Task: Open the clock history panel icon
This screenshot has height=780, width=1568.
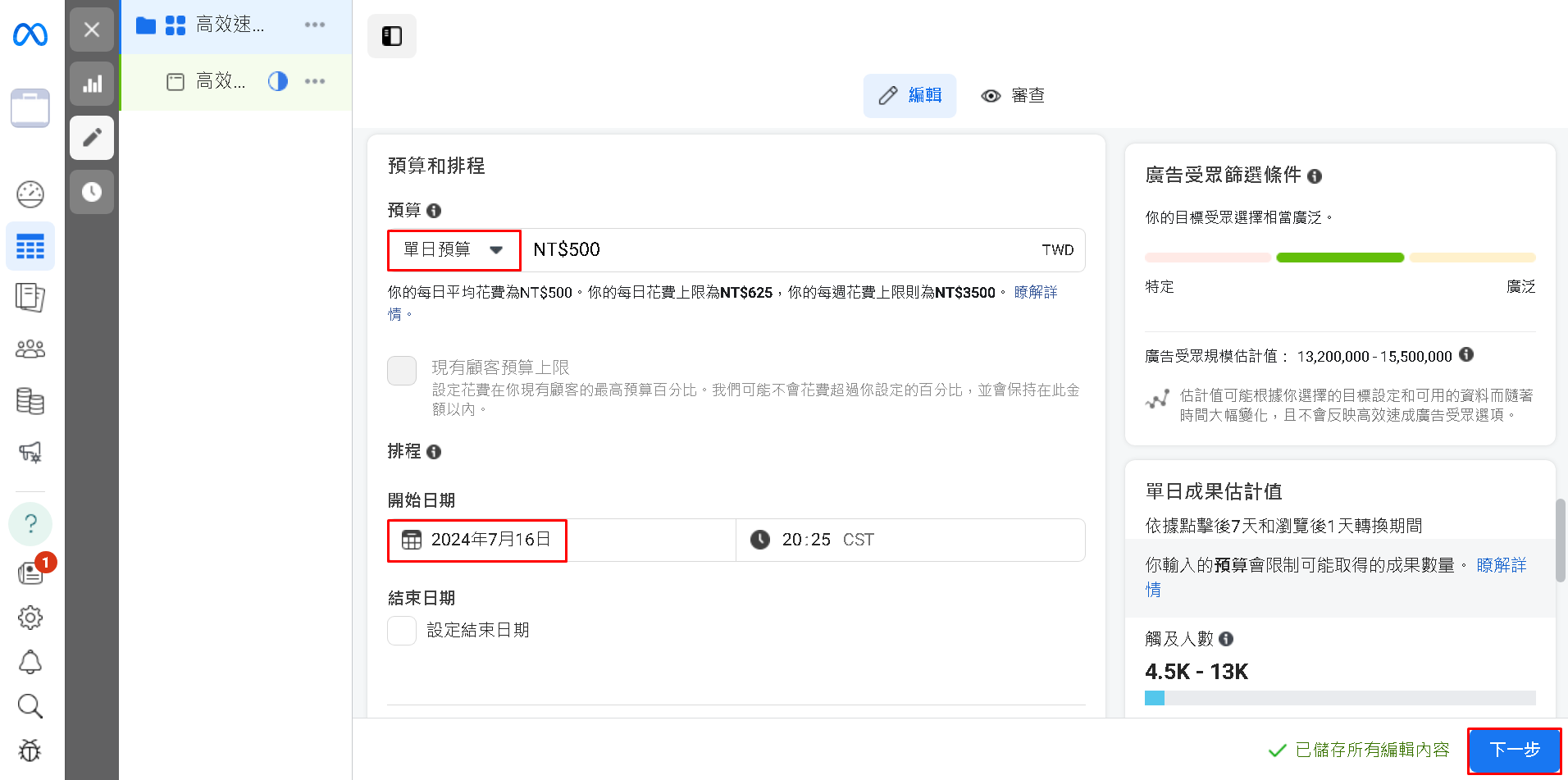Action: tap(92, 192)
